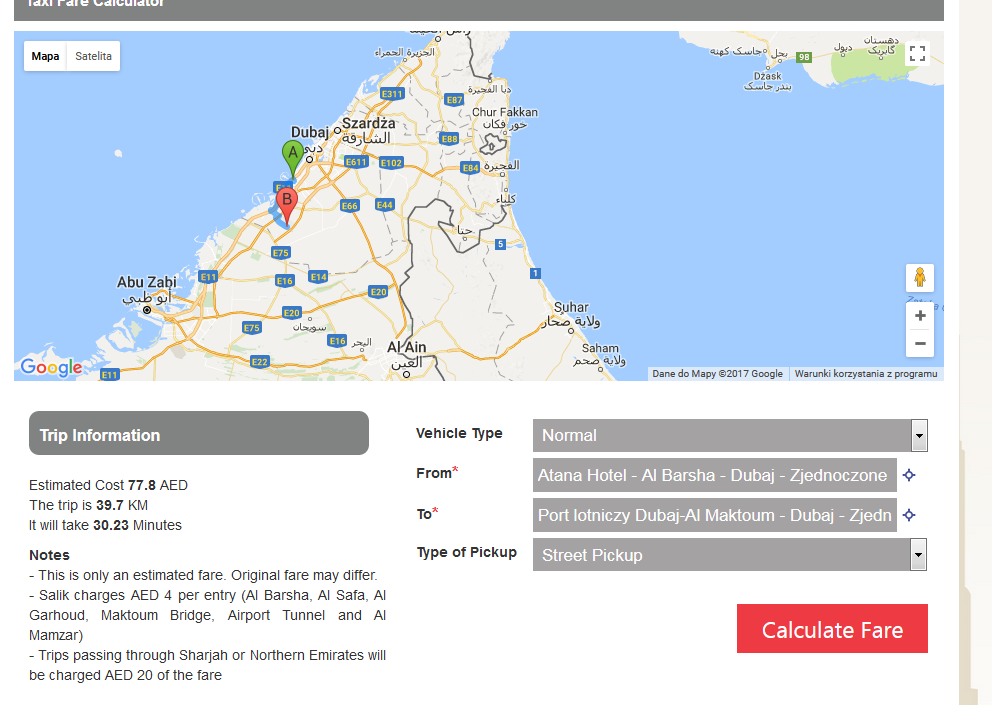Zoom out the map with minus button

point(920,344)
